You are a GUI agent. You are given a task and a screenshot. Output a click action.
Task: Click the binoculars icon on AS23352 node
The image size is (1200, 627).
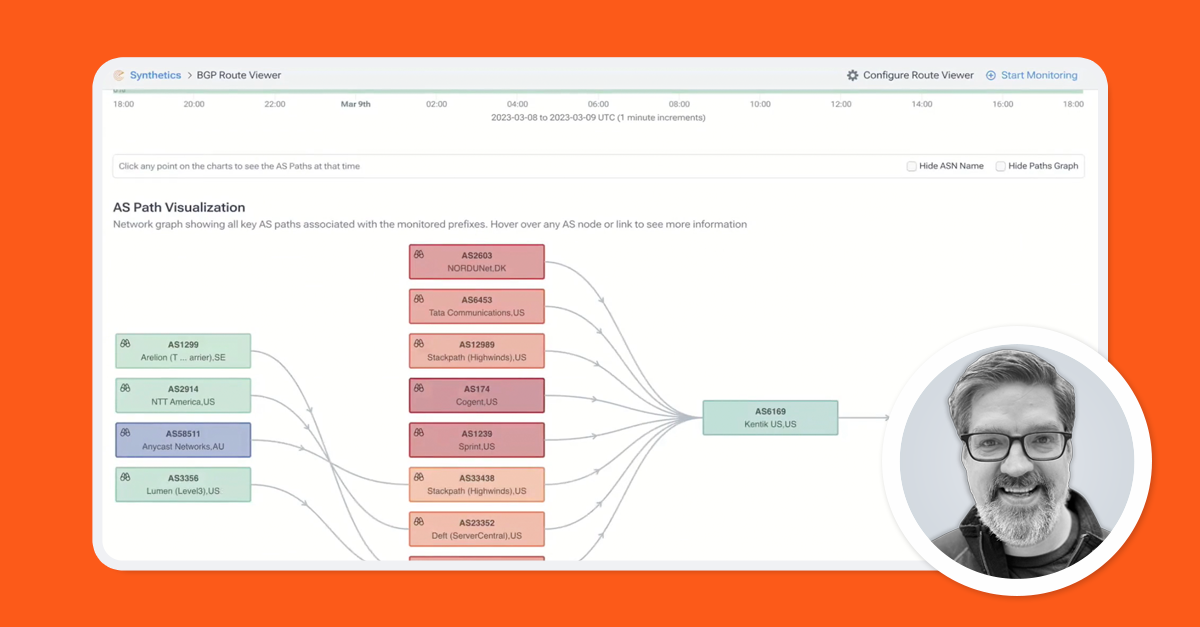[419, 521]
